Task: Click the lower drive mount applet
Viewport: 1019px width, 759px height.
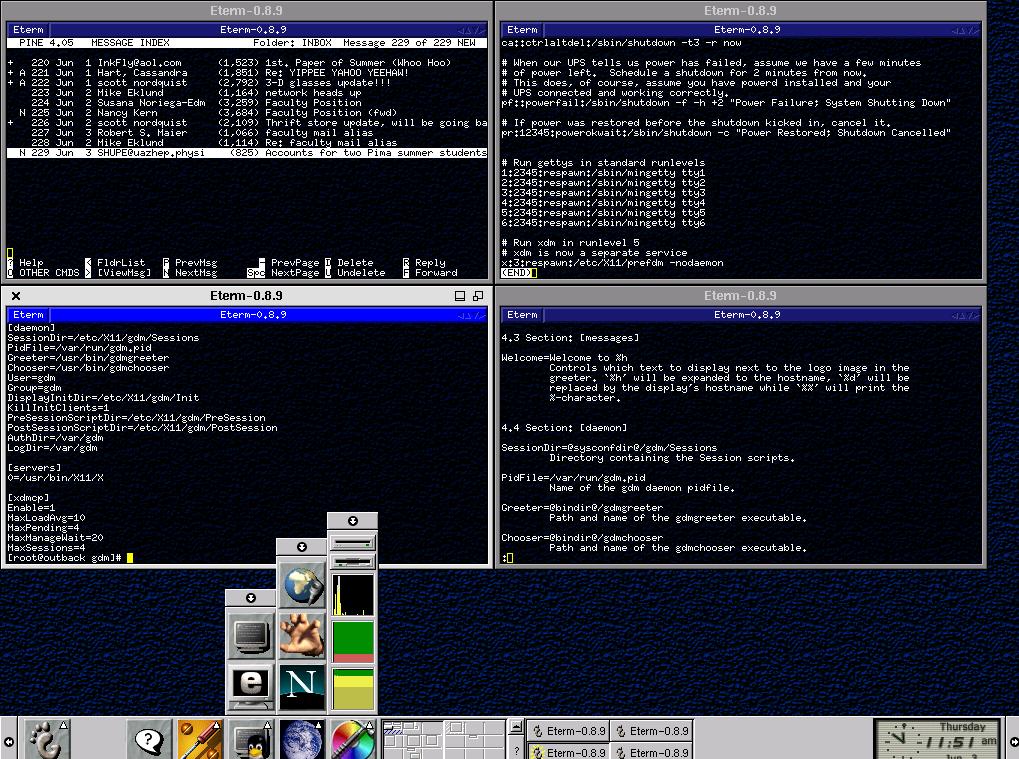Action: point(352,561)
